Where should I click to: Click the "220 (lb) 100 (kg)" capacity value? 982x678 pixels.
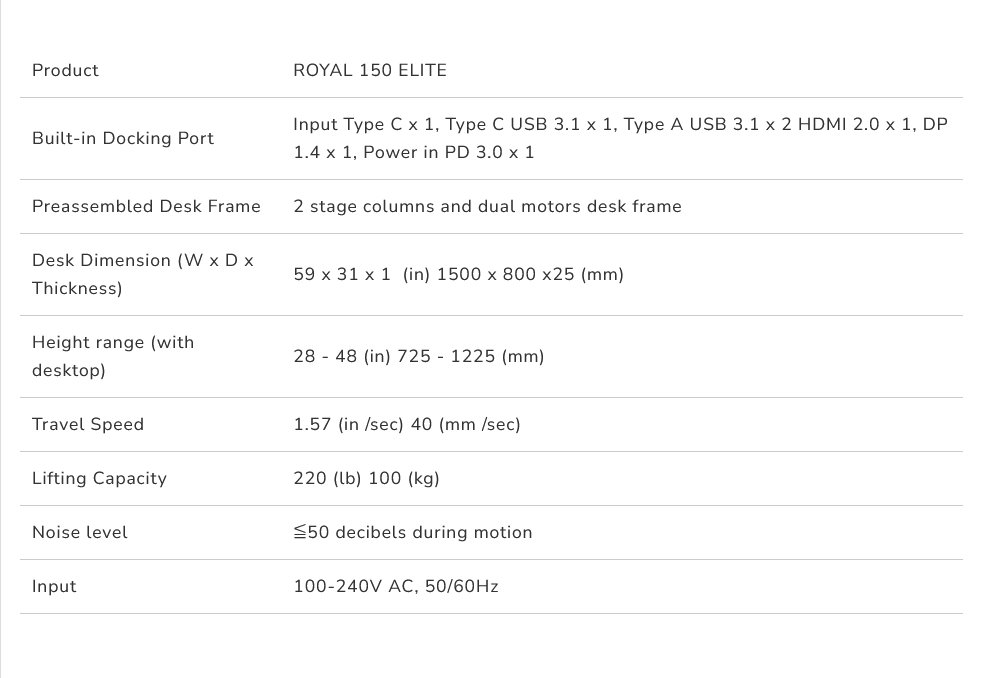[x=366, y=478]
